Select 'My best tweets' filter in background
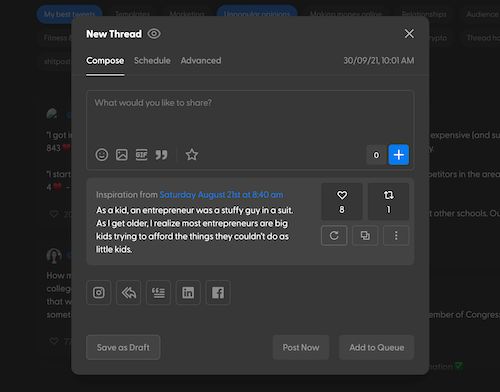This screenshot has width=500, height=392. coord(69,14)
